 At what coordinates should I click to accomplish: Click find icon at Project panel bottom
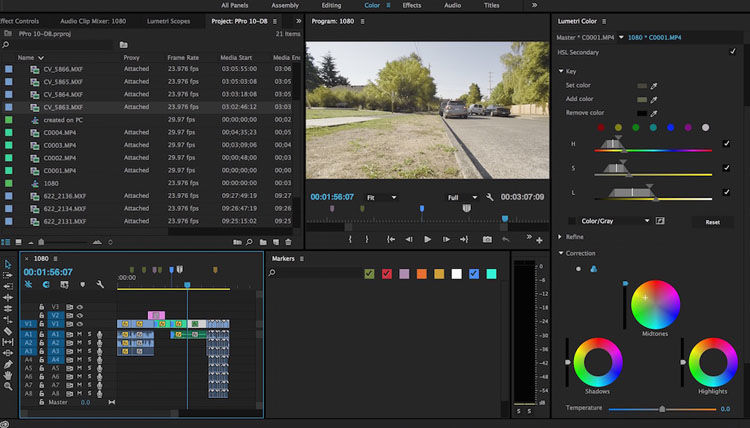[250, 242]
